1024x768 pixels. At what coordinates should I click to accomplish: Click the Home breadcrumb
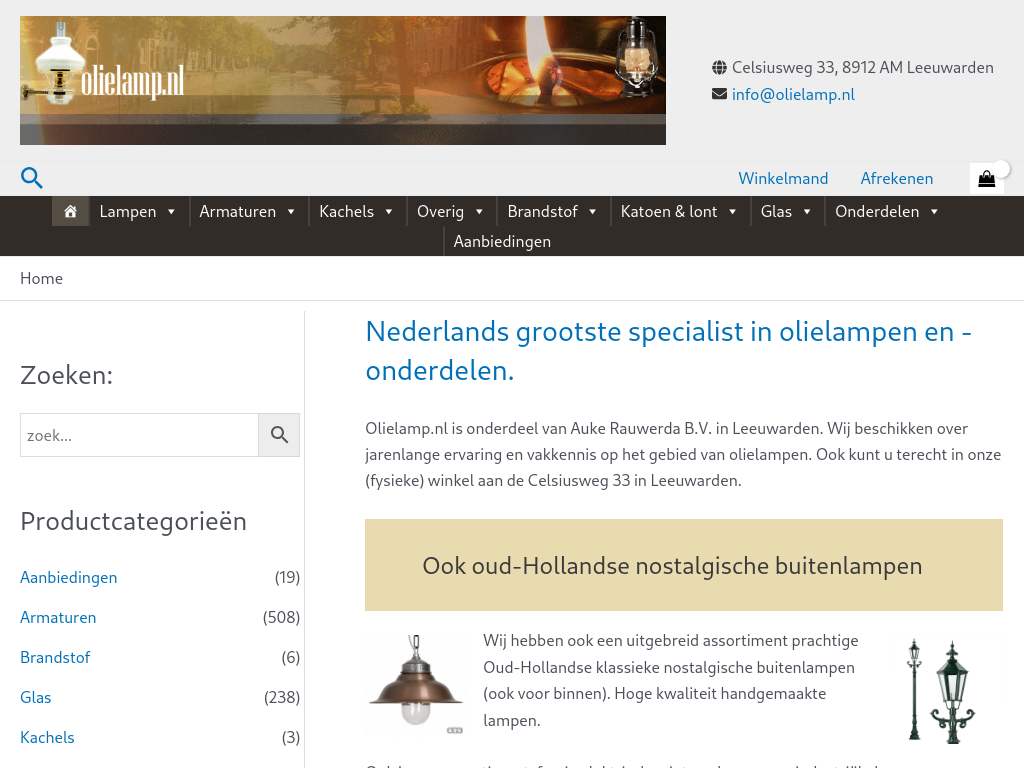(41, 278)
